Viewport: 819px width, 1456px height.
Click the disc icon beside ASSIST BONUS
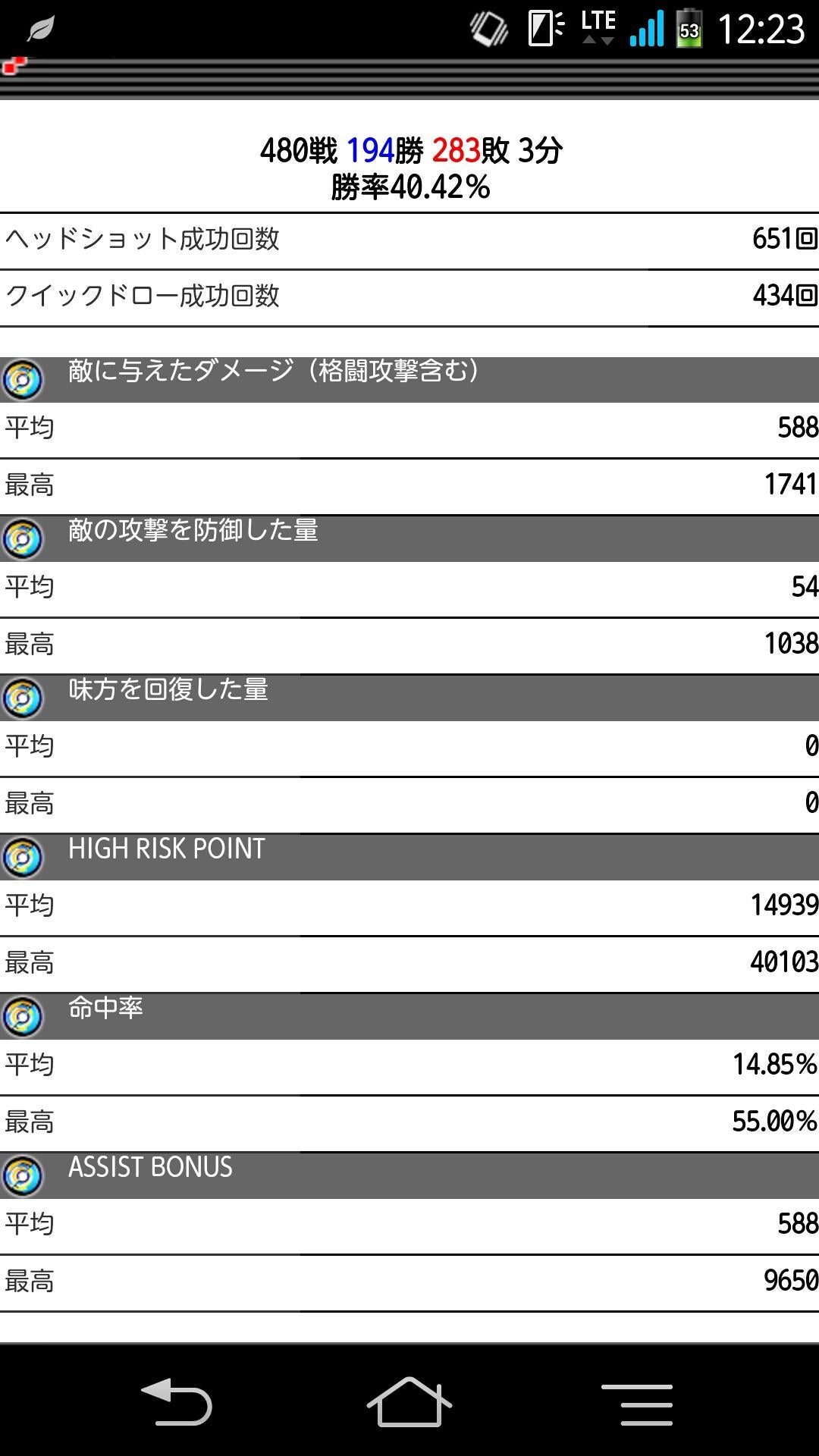tap(23, 1176)
